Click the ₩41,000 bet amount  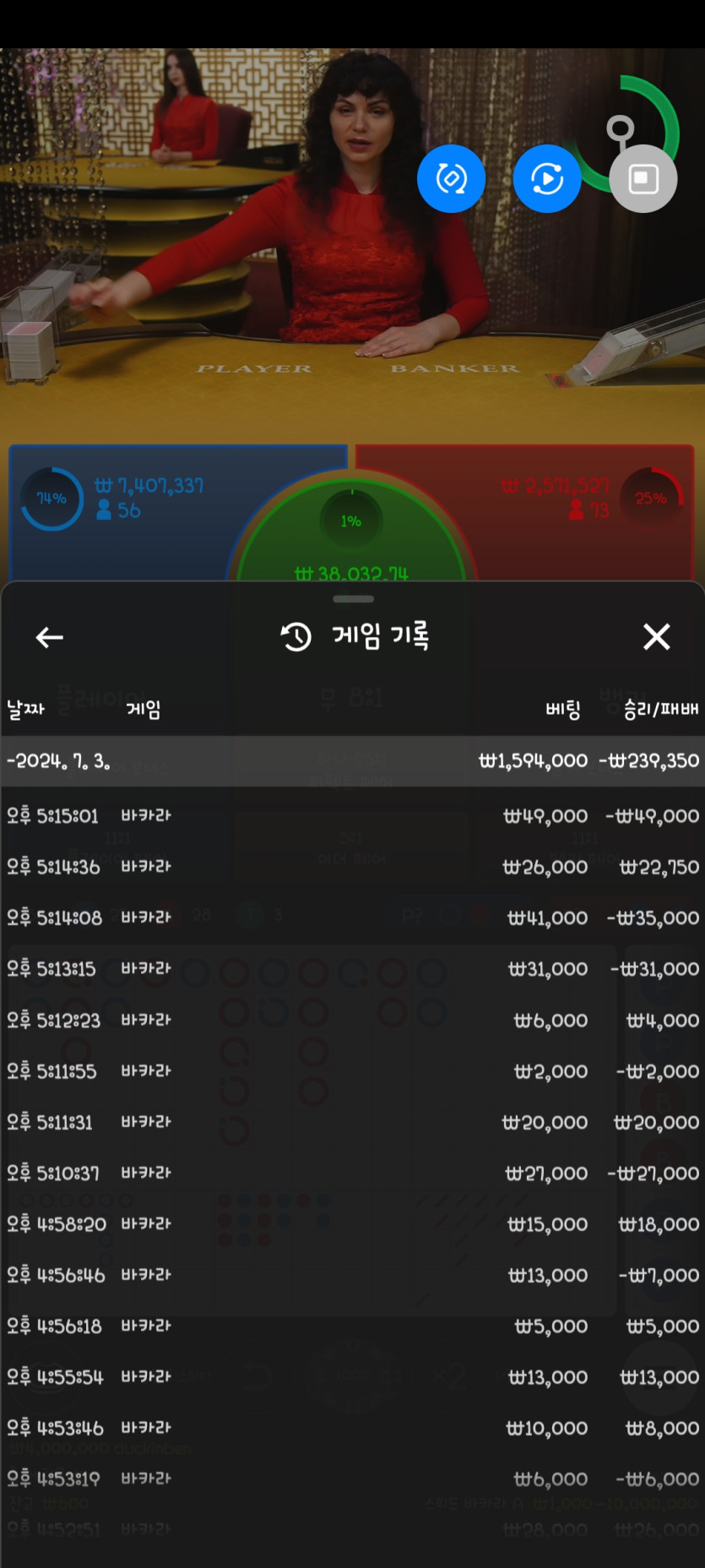pos(548,917)
